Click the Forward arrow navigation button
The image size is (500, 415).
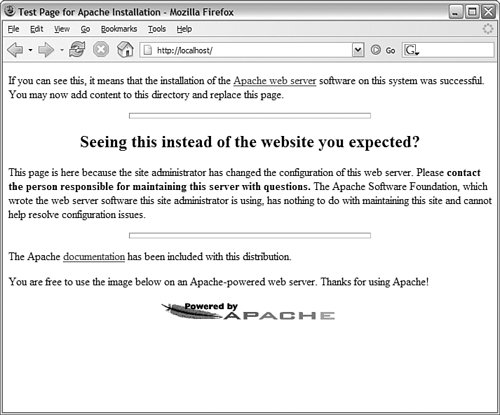click(x=46, y=50)
